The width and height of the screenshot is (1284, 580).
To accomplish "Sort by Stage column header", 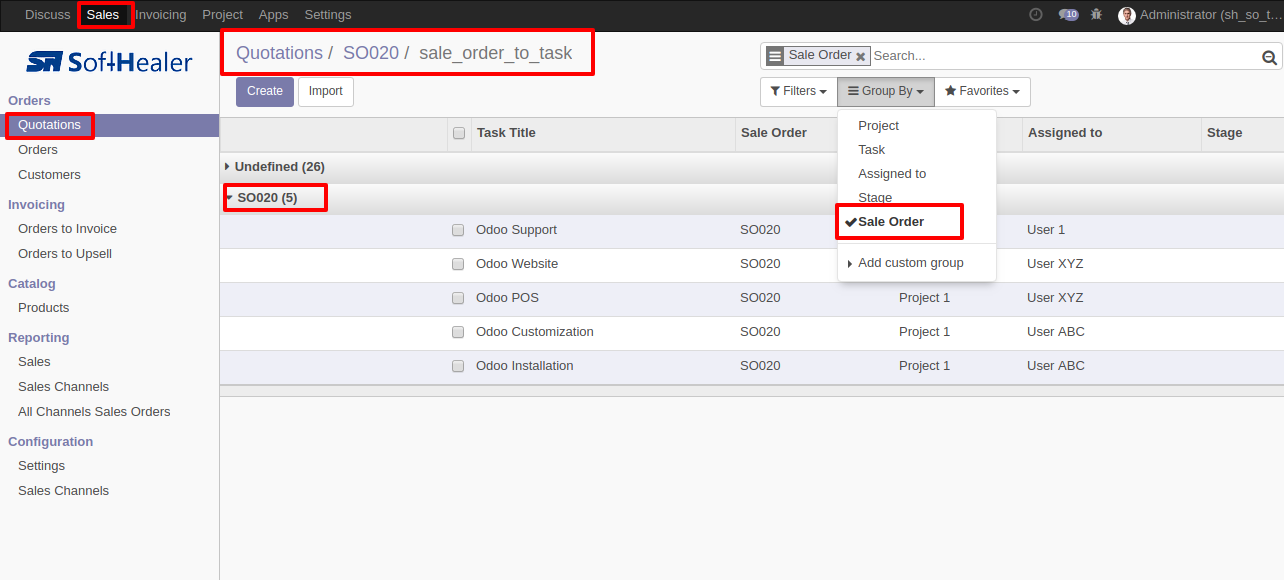I will 1242,133.
